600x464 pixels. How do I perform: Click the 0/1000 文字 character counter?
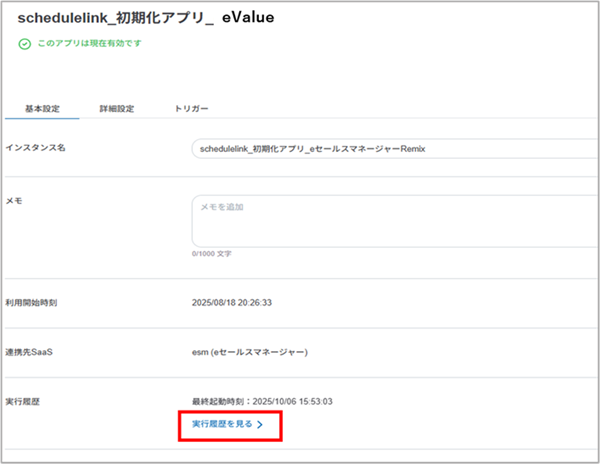pos(211,254)
